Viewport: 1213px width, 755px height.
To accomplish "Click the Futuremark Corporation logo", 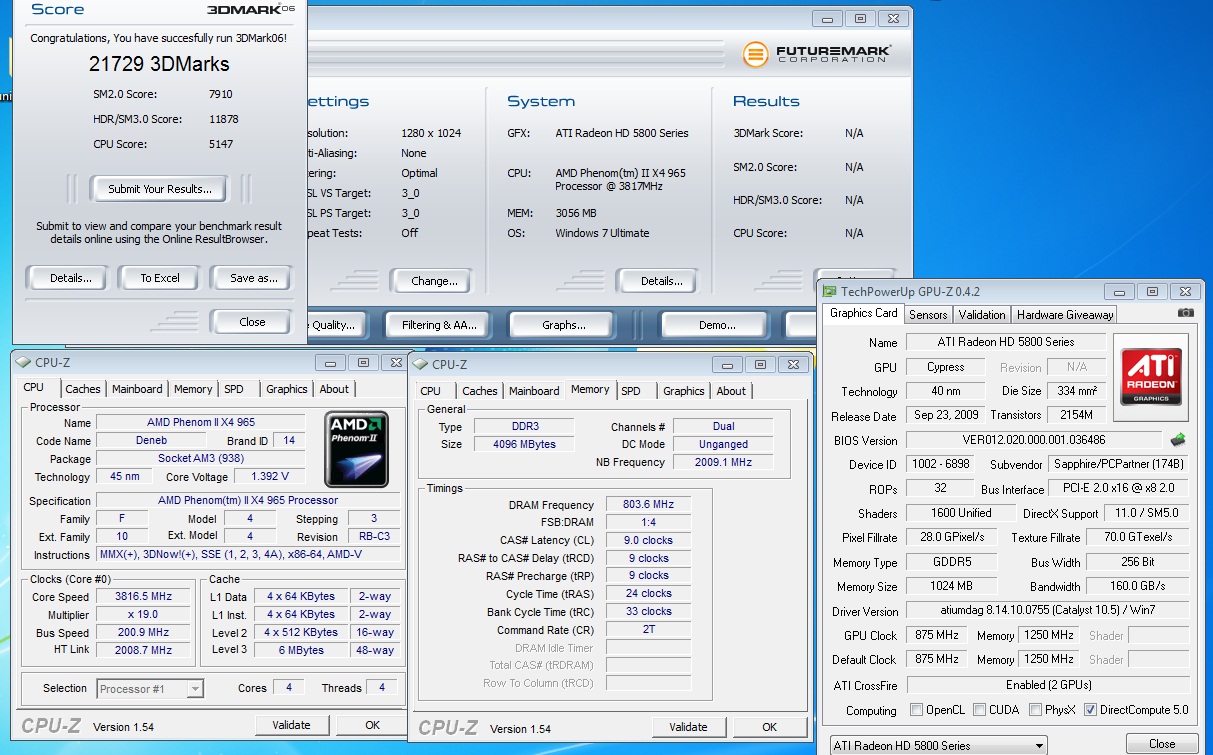I will (x=817, y=53).
